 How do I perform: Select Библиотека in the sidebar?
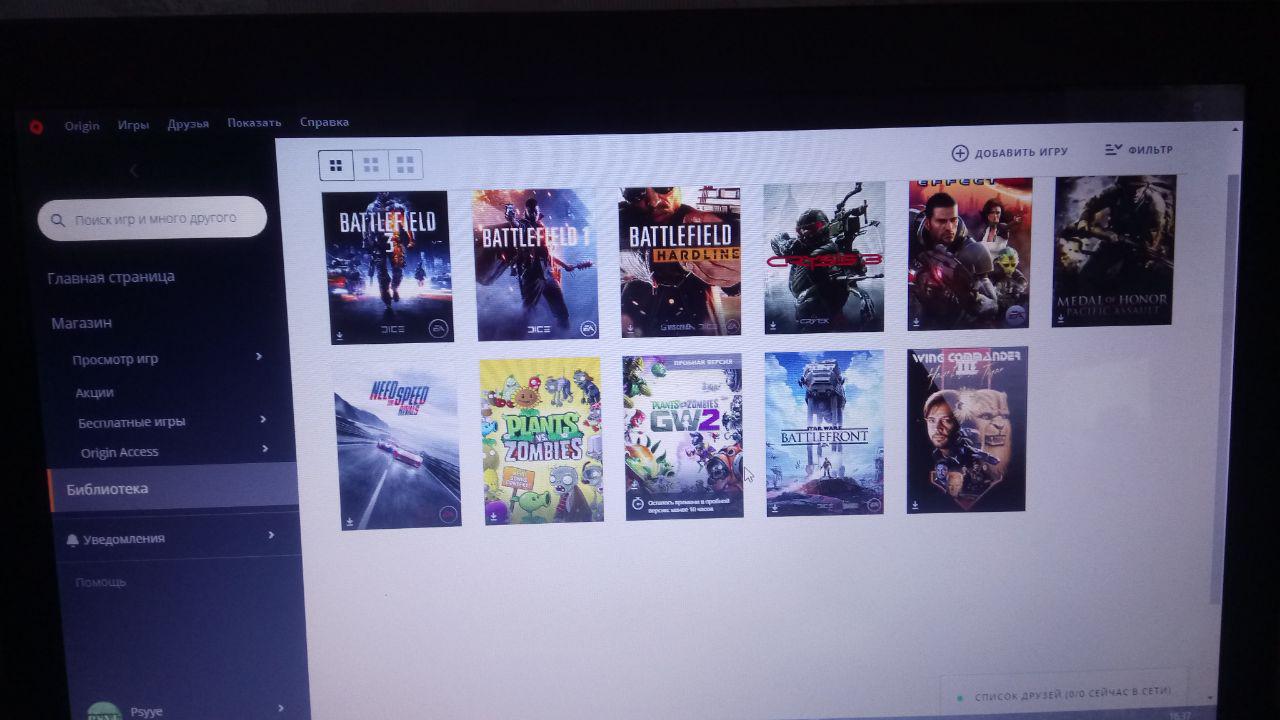point(173,489)
